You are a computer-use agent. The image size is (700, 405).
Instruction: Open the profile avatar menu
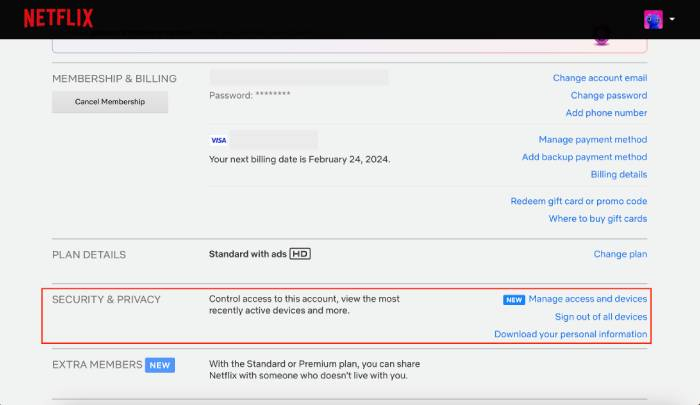coord(653,20)
